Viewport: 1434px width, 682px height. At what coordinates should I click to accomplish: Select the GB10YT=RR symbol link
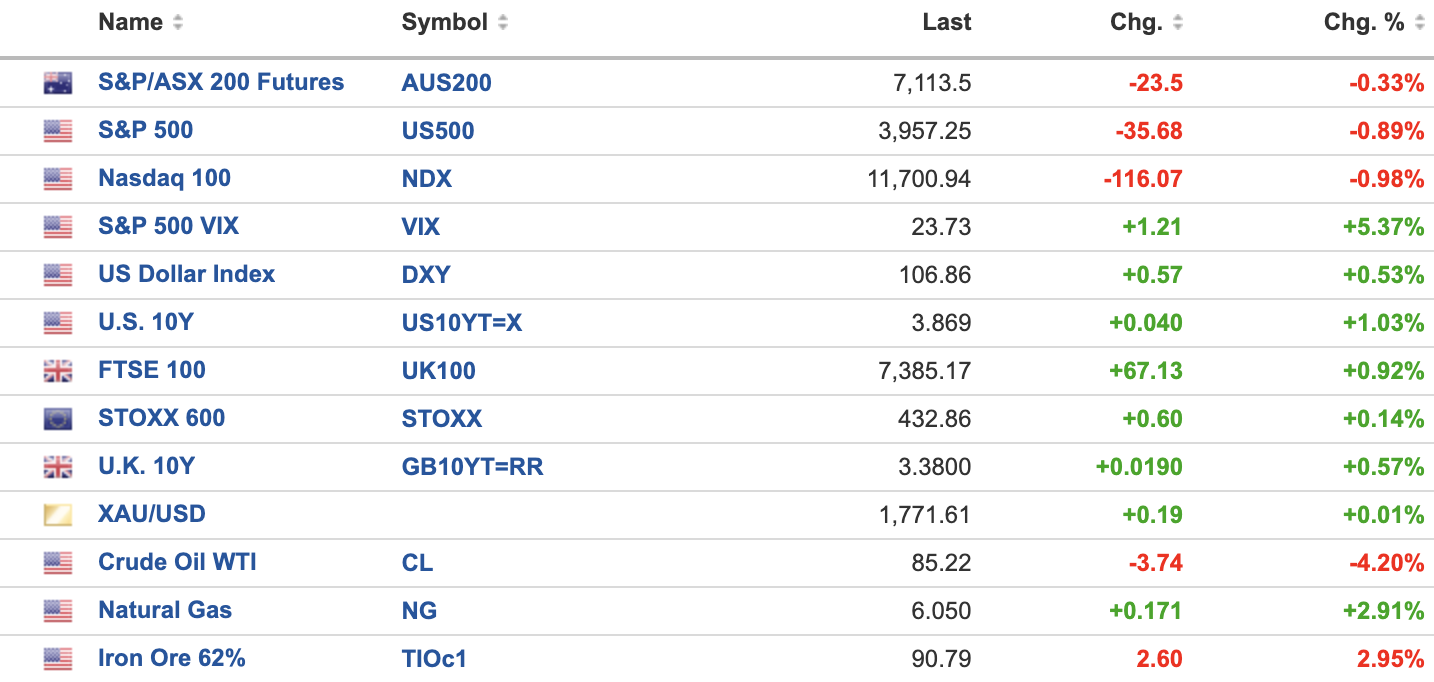472,466
